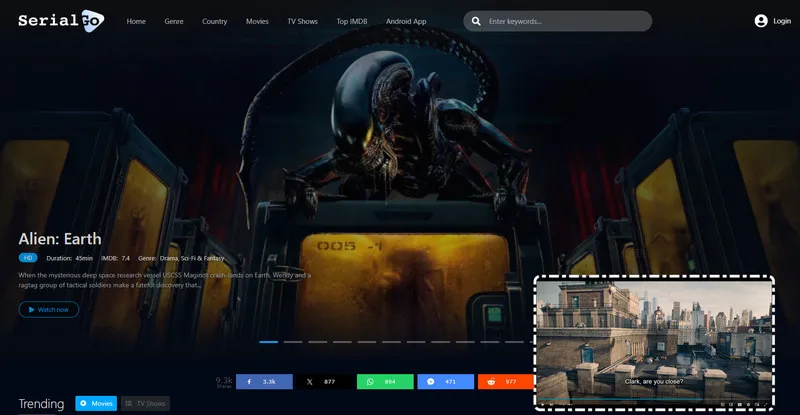Share via Messenger button showing 471
The image size is (800, 415).
(x=444, y=381)
